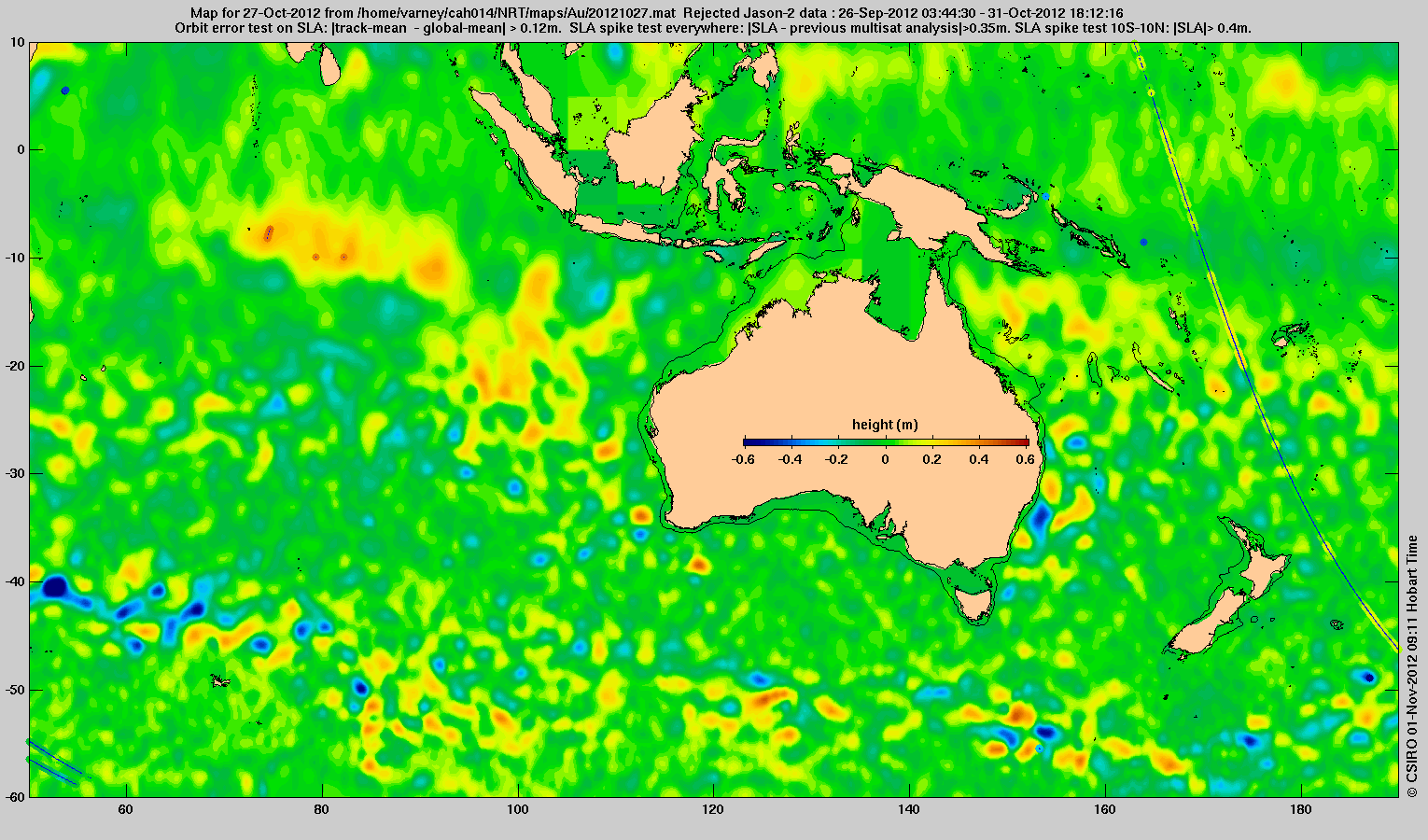Click the y-axis latitude label -40
The image size is (1428, 840).
point(15,581)
